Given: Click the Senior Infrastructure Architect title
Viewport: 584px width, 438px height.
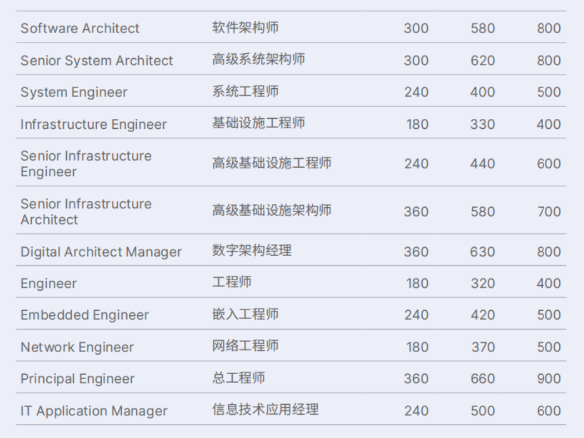Looking at the screenshot, I should [x=86, y=212].
